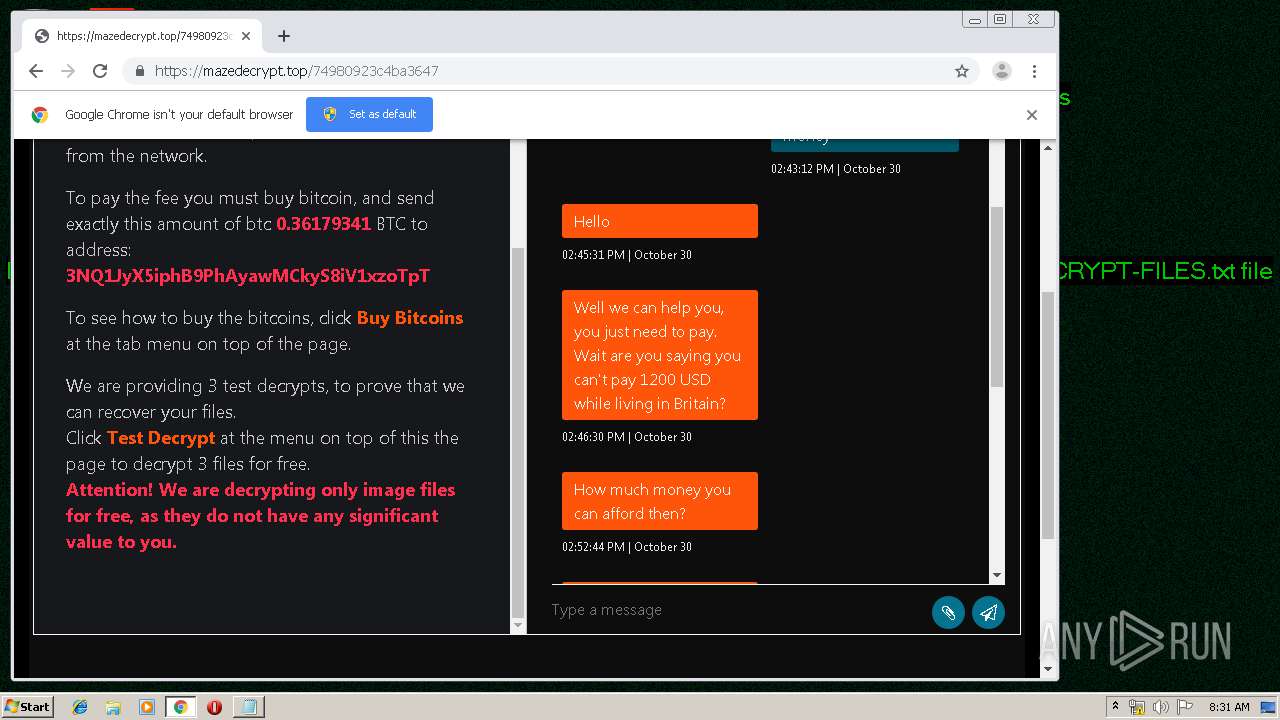Click the 'Well we can help you' message
1280x720 pixels.
tap(660, 355)
